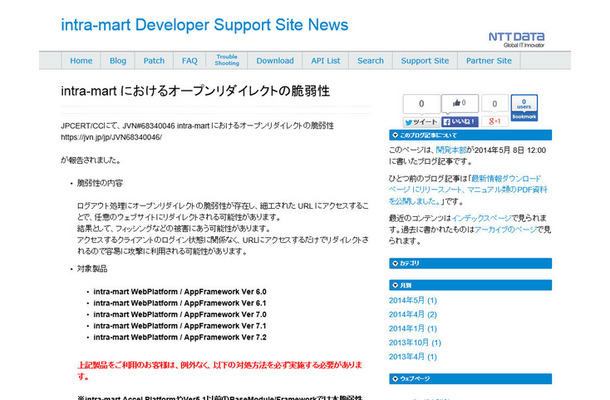Open the インデックスページ link
Screen dimensions: 610x400
click(x=481, y=218)
